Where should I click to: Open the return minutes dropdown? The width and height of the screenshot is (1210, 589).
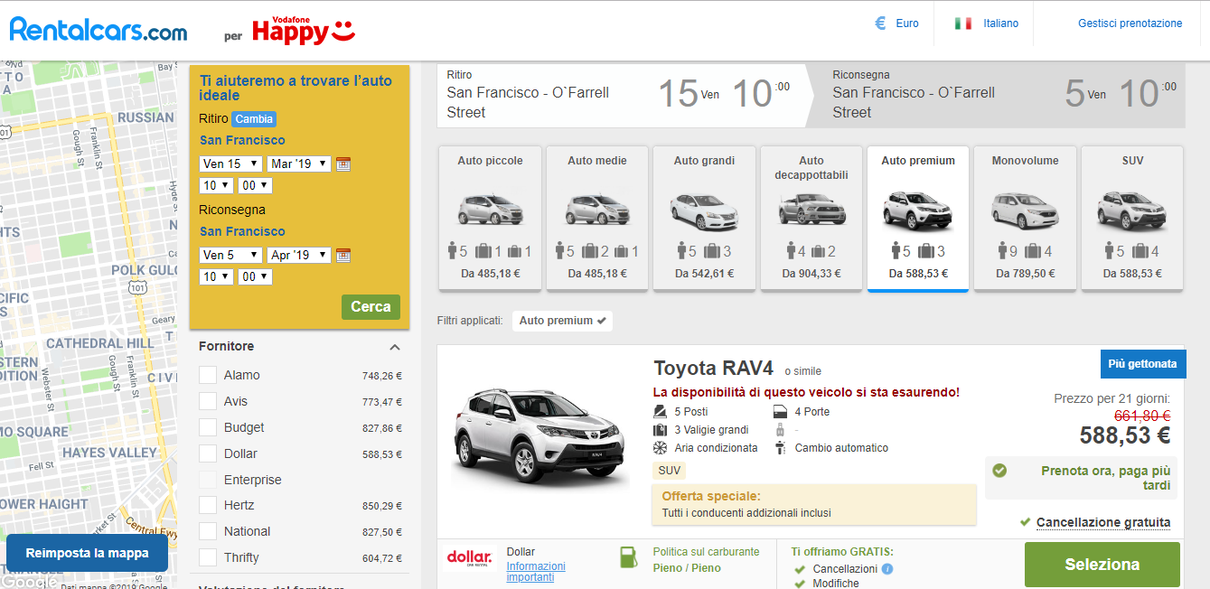click(x=254, y=277)
